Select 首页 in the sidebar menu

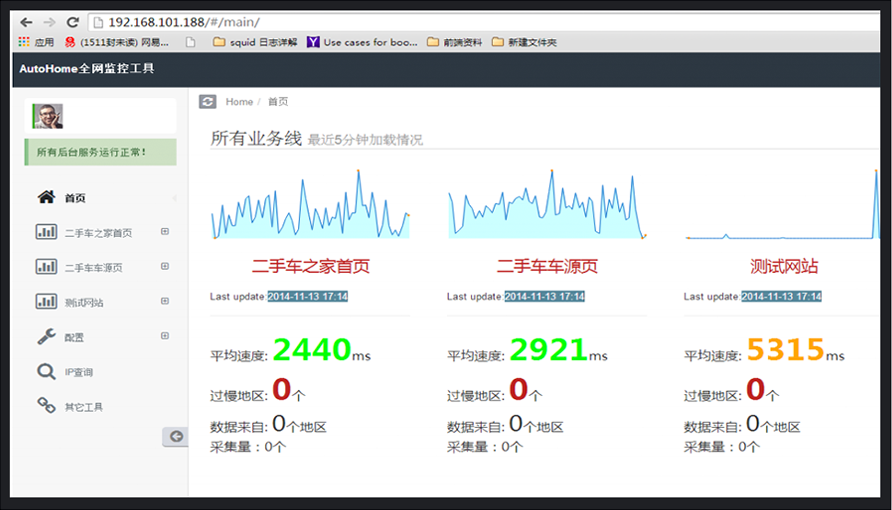75,198
